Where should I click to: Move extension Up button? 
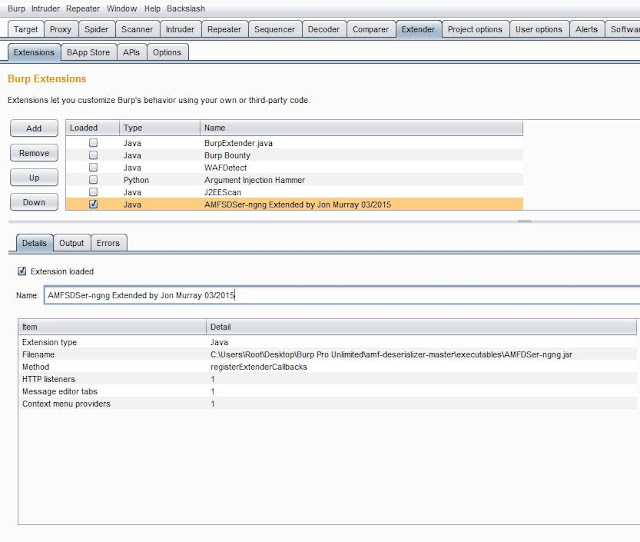tap(34, 178)
